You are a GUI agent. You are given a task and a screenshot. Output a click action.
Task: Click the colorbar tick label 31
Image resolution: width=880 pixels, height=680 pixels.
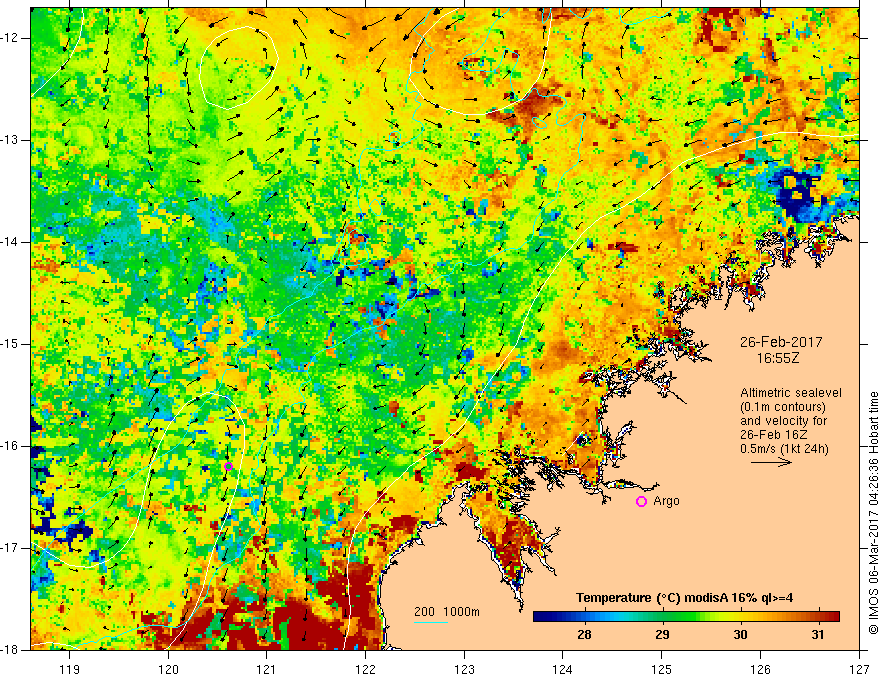(x=818, y=635)
